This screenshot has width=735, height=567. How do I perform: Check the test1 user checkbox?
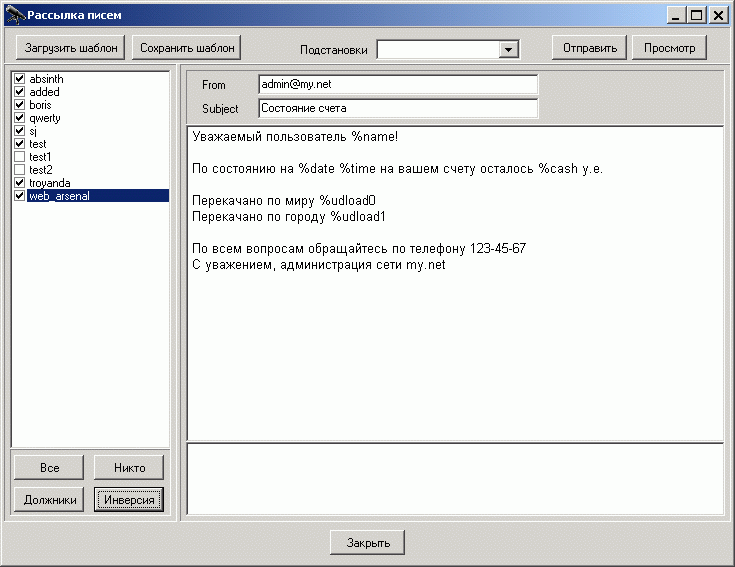(19, 157)
